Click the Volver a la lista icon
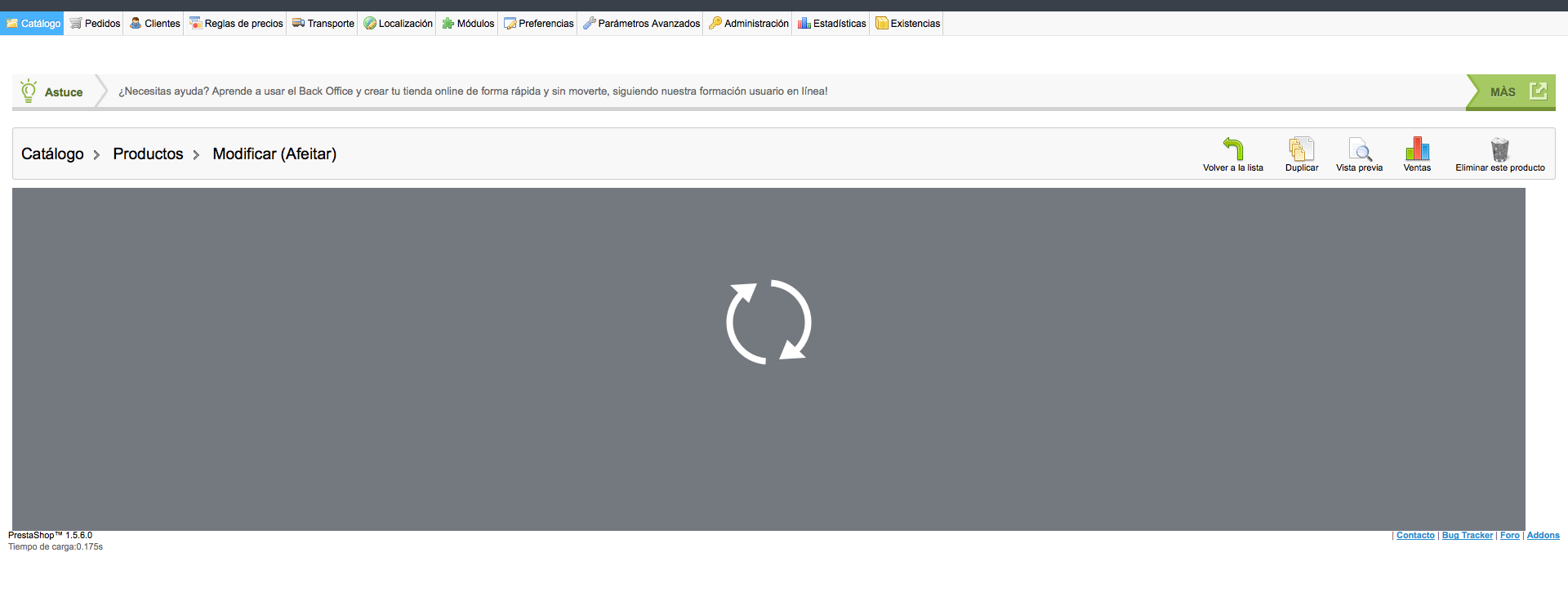Image resolution: width=1568 pixels, height=606 pixels. pos(1233,149)
